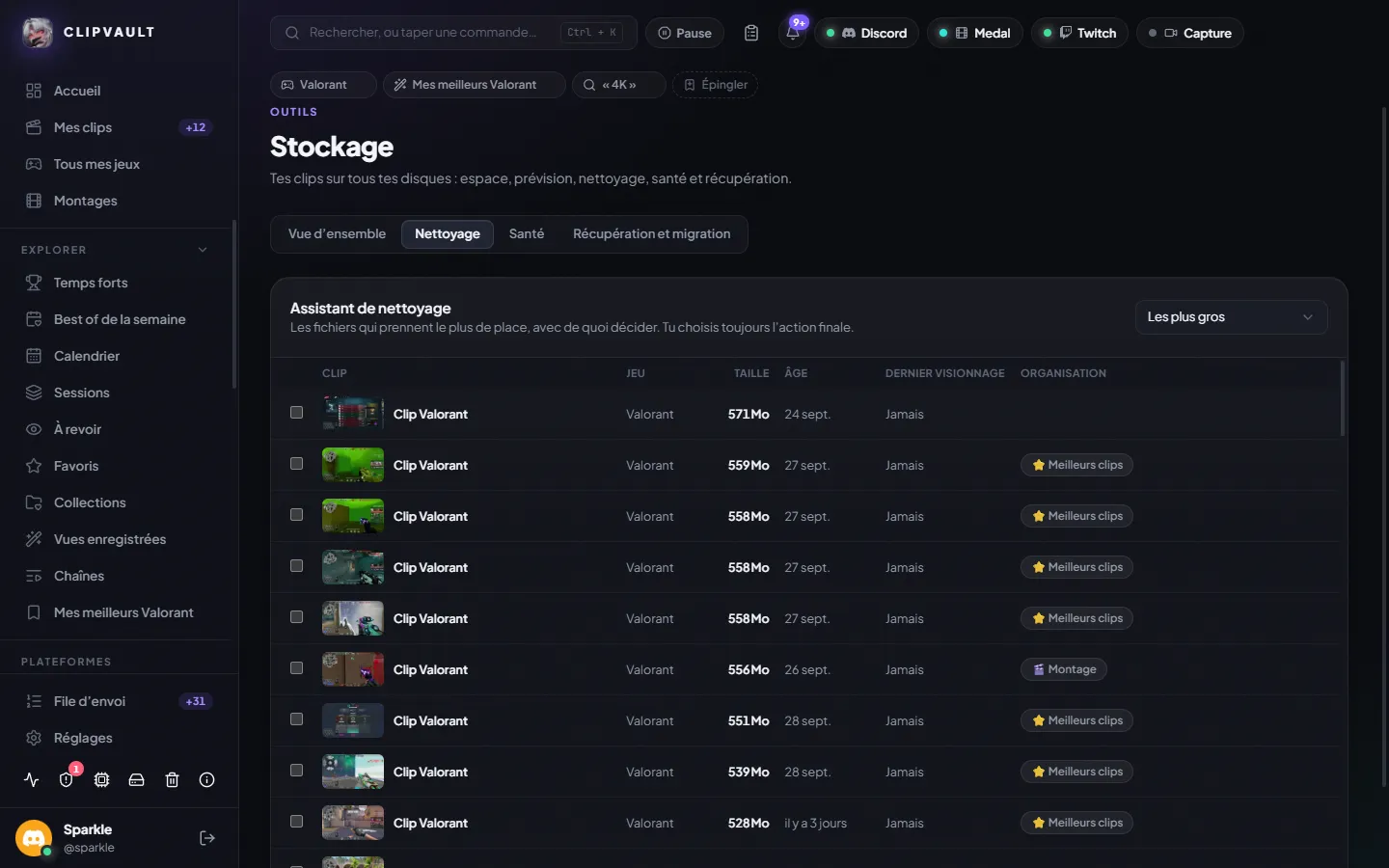Go to Tous mes jeux
Image resolution: width=1389 pixels, height=868 pixels.
click(119, 164)
